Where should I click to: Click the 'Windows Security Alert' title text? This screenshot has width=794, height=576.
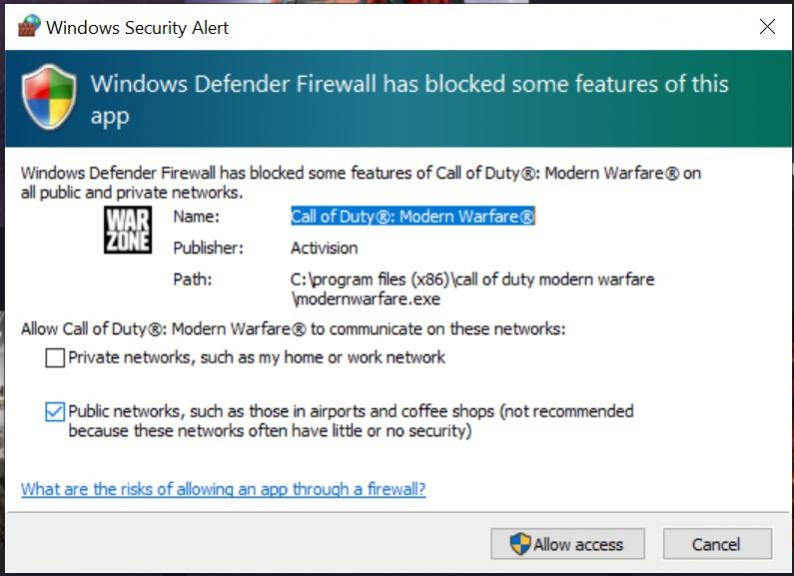click(x=137, y=27)
